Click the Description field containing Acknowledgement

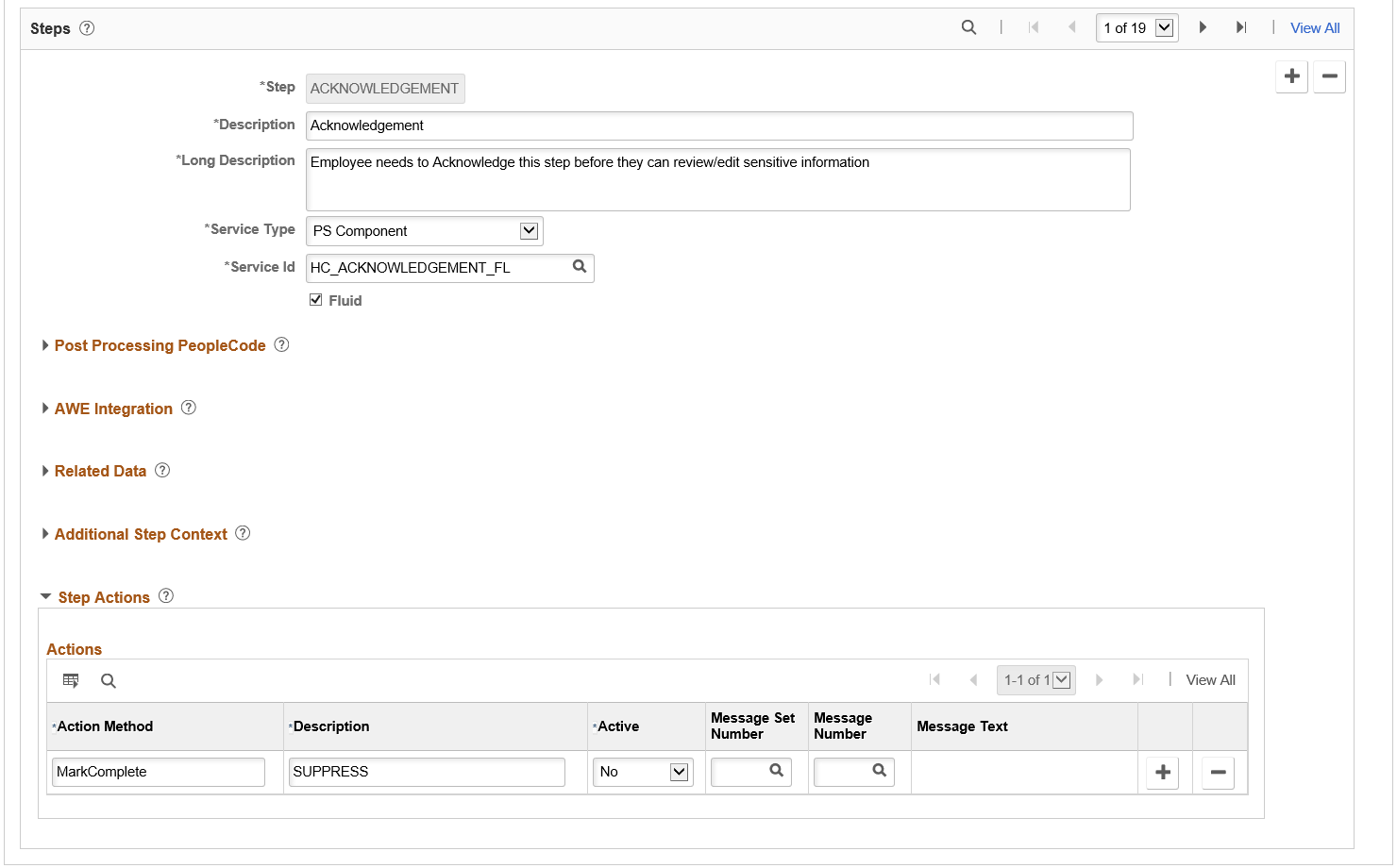pos(719,125)
